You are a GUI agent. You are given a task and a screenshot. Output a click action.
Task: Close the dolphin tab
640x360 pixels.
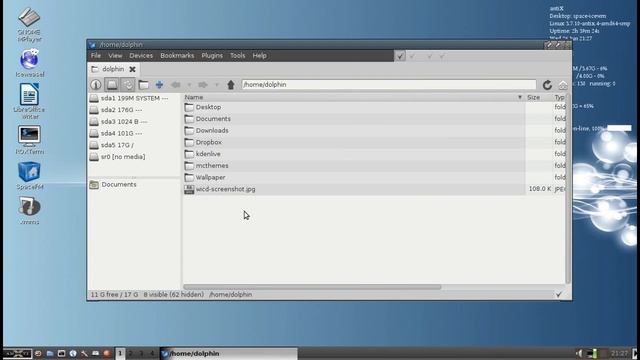132,69
